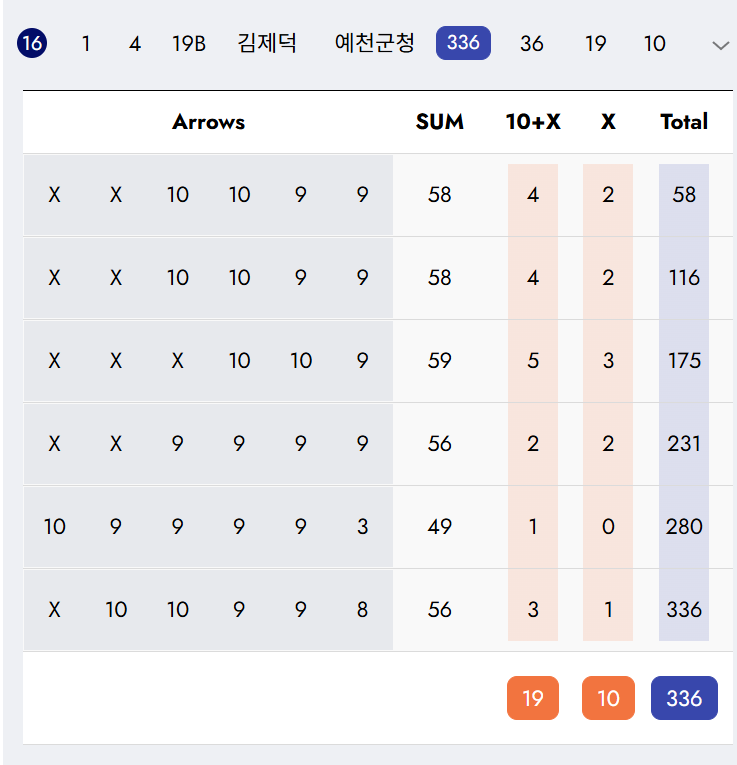Click running total 175
Image resolution: width=737 pixels, height=765 pixels.
pos(684,361)
